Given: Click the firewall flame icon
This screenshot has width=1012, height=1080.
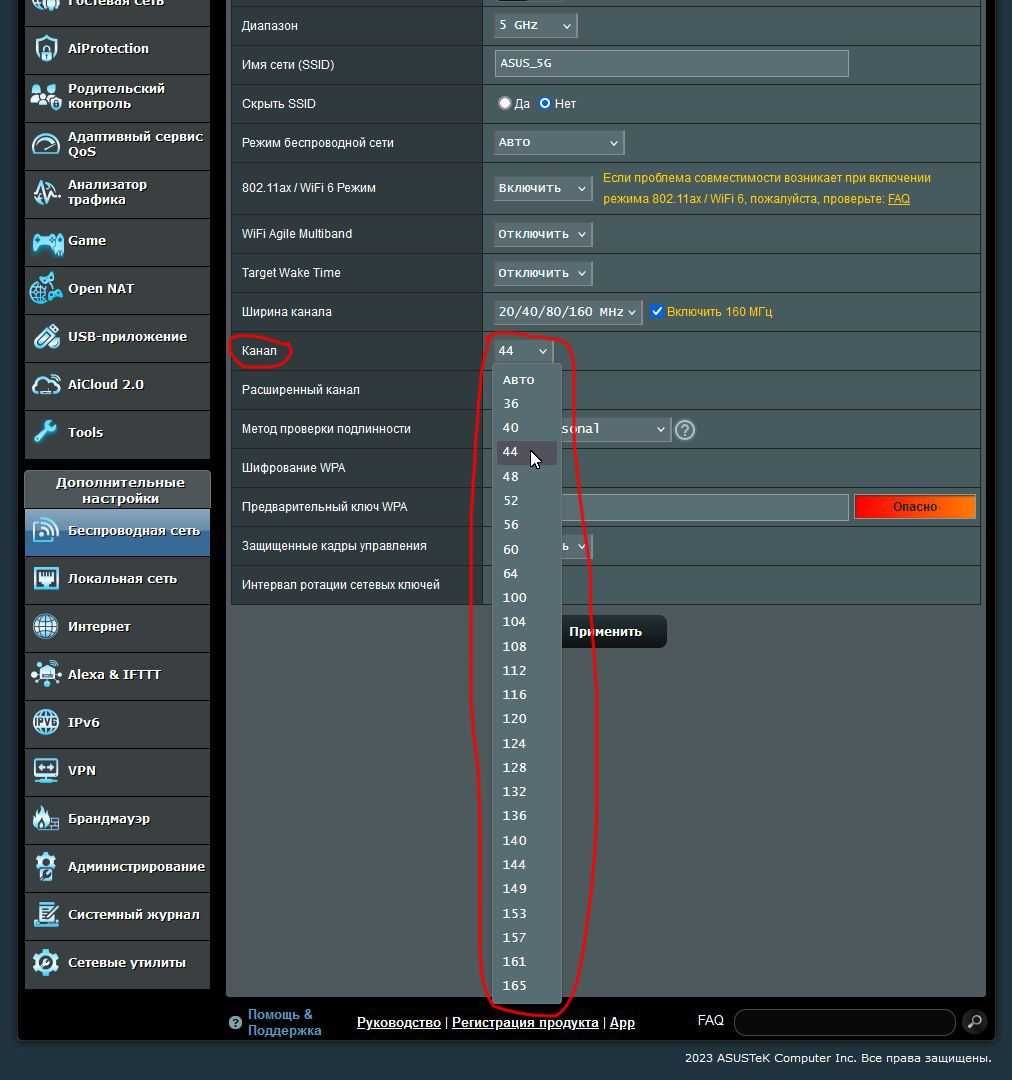Looking at the screenshot, I should coord(45,818).
